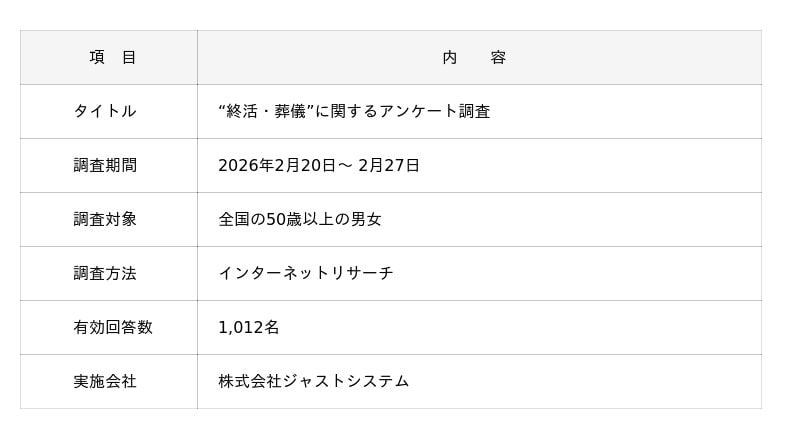Click the word アンケート調査 in title
The width and height of the screenshot is (800, 439).
[434, 111]
